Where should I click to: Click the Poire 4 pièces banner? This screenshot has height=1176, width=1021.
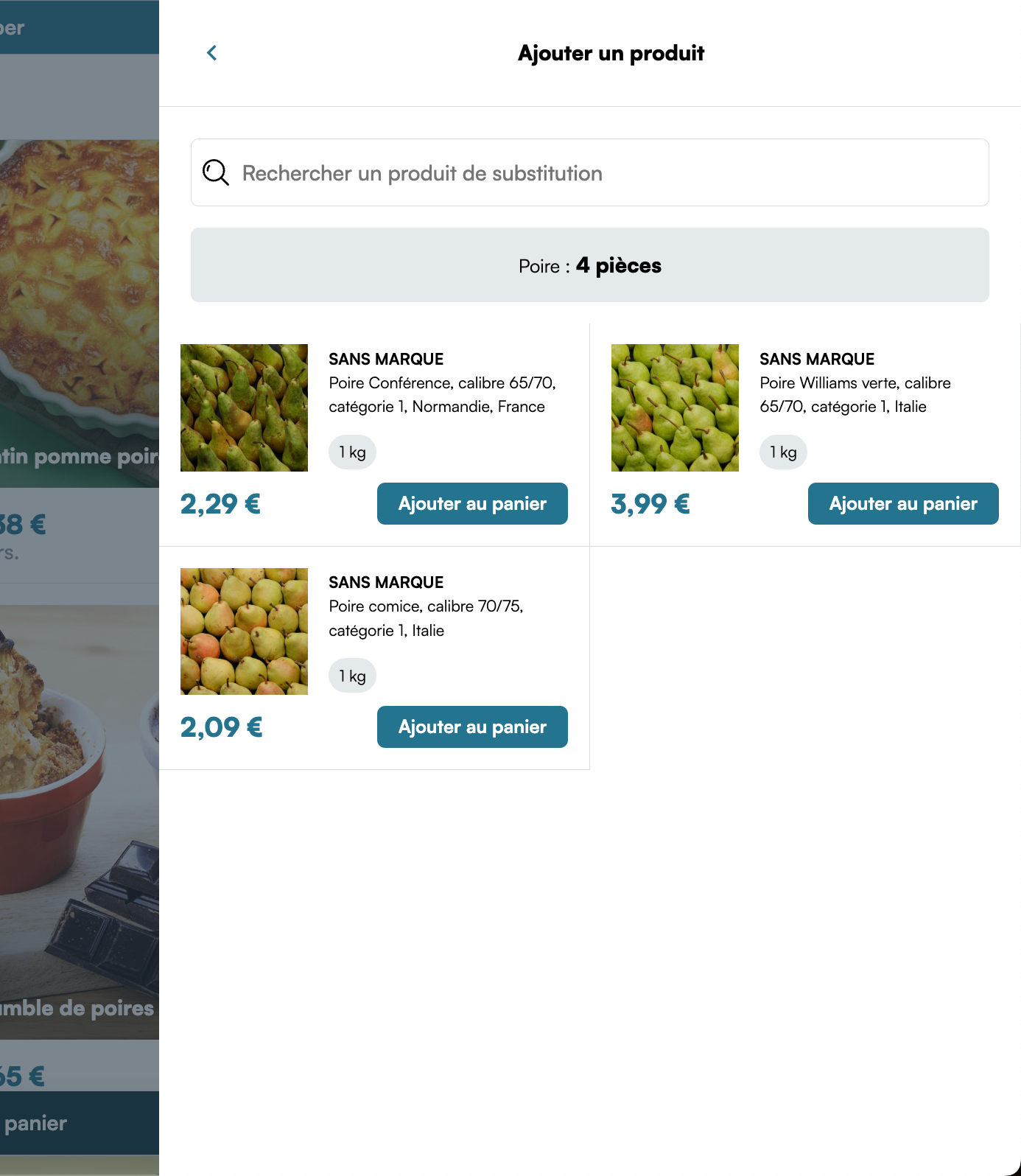pos(589,265)
